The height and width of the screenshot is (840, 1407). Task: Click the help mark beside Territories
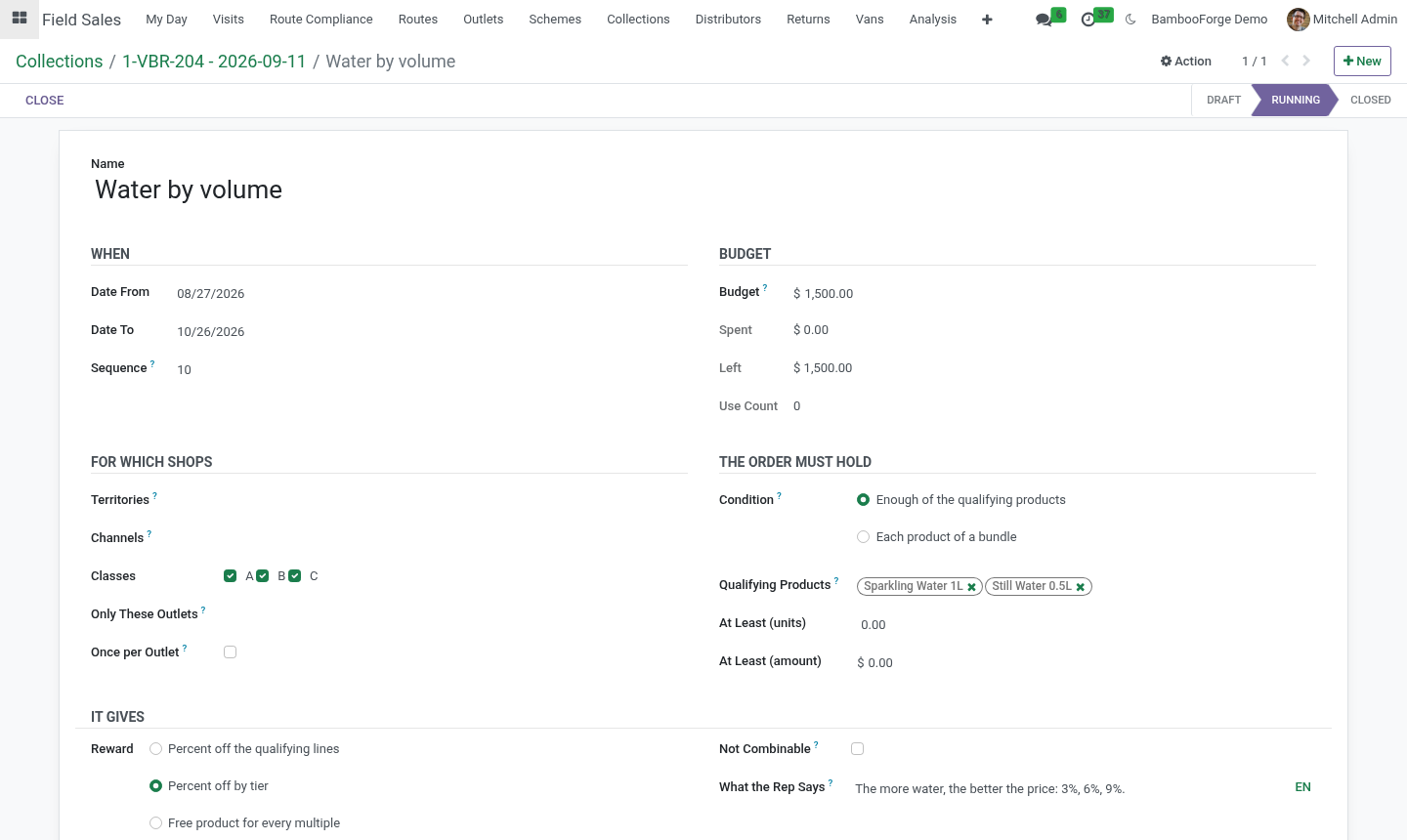pyautogui.click(x=155, y=496)
